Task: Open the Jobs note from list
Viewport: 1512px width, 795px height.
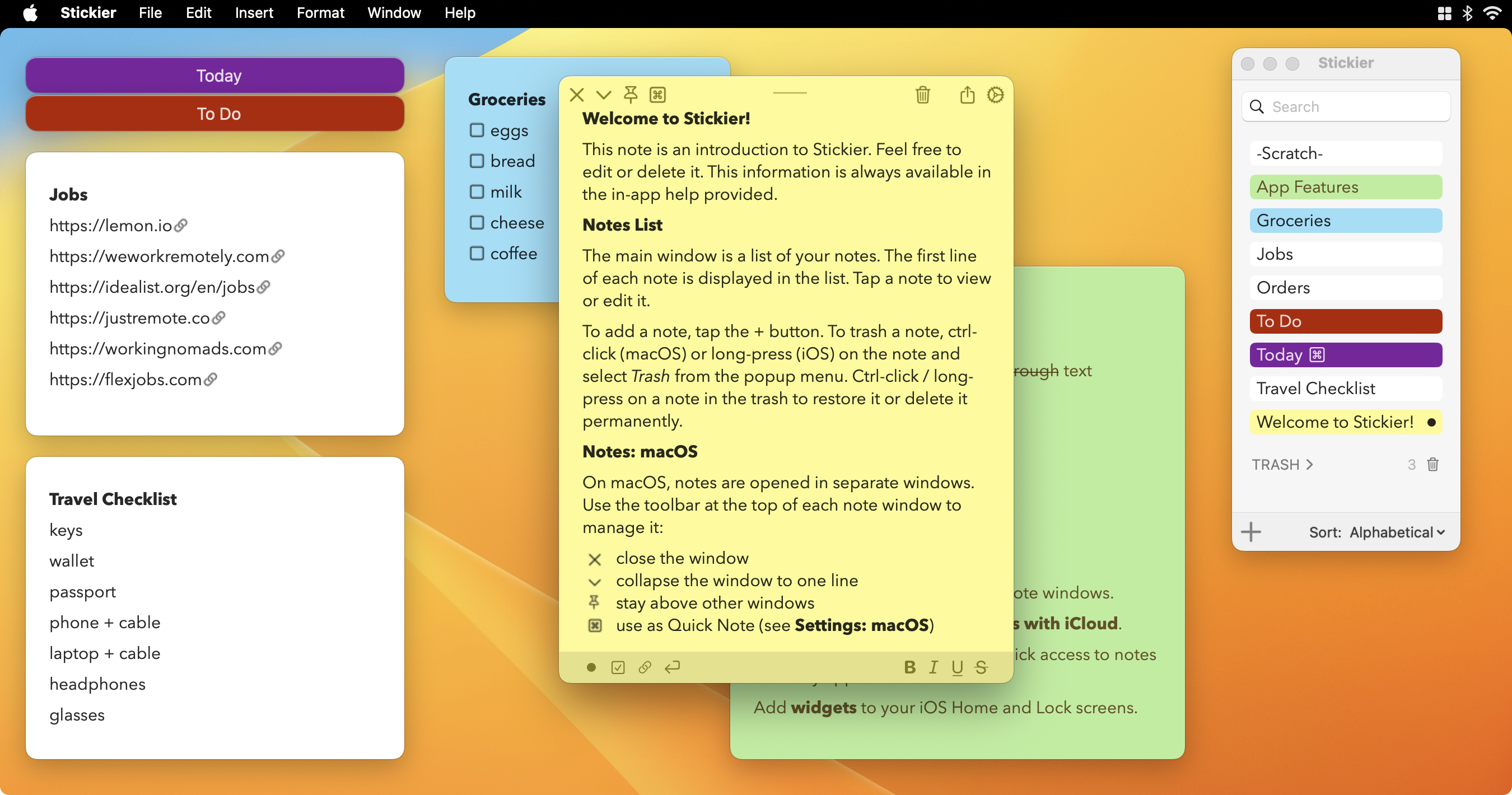Action: tap(1346, 254)
